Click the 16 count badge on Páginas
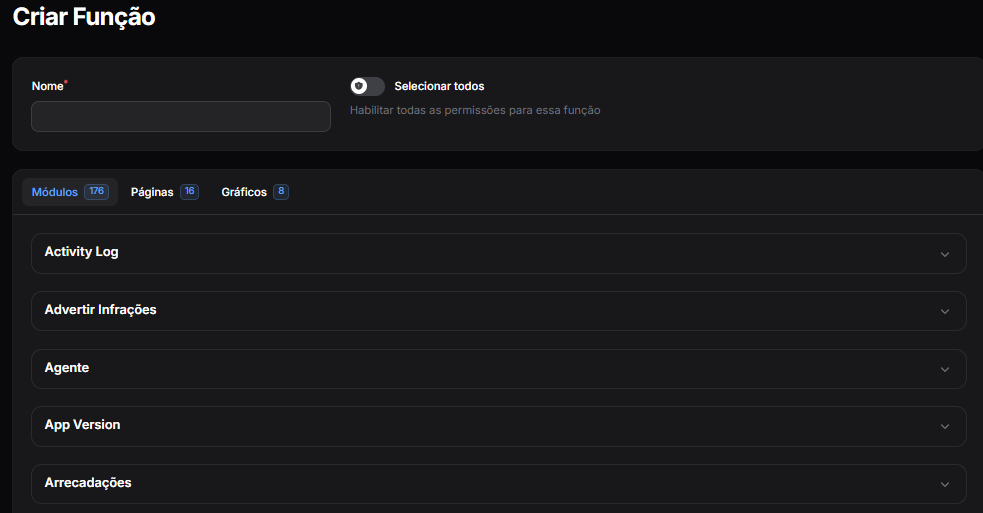The width and height of the screenshot is (983, 513). point(189,192)
